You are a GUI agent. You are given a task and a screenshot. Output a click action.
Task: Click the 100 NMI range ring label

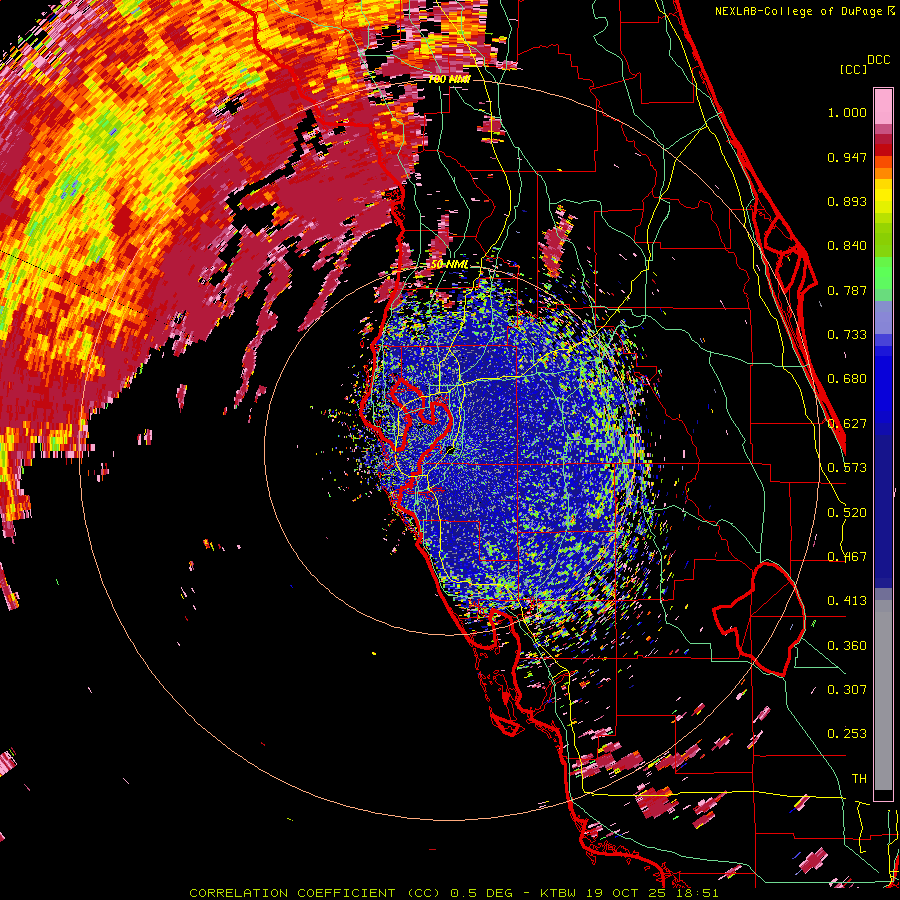tap(449, 79)
